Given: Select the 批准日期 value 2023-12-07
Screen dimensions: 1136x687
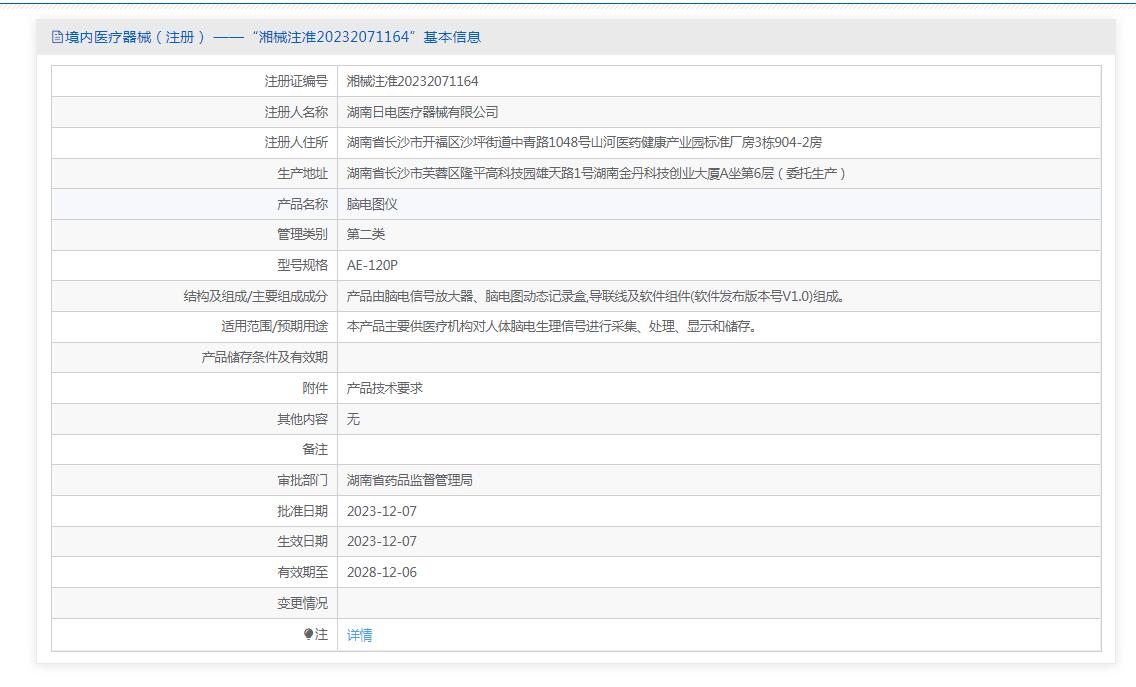Looking at the screenshot, I should click(382, 511).
